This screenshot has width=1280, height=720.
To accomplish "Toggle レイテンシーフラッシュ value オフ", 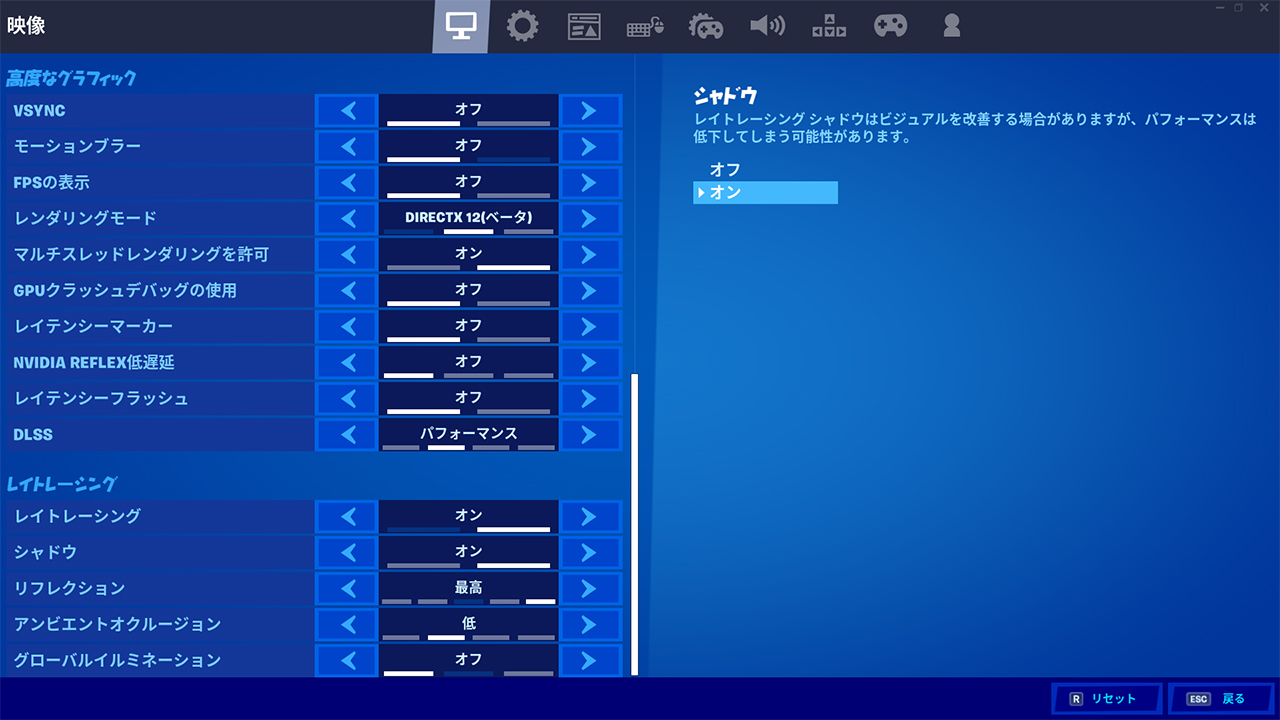I will pyautogui.click(x=468, y=398).
